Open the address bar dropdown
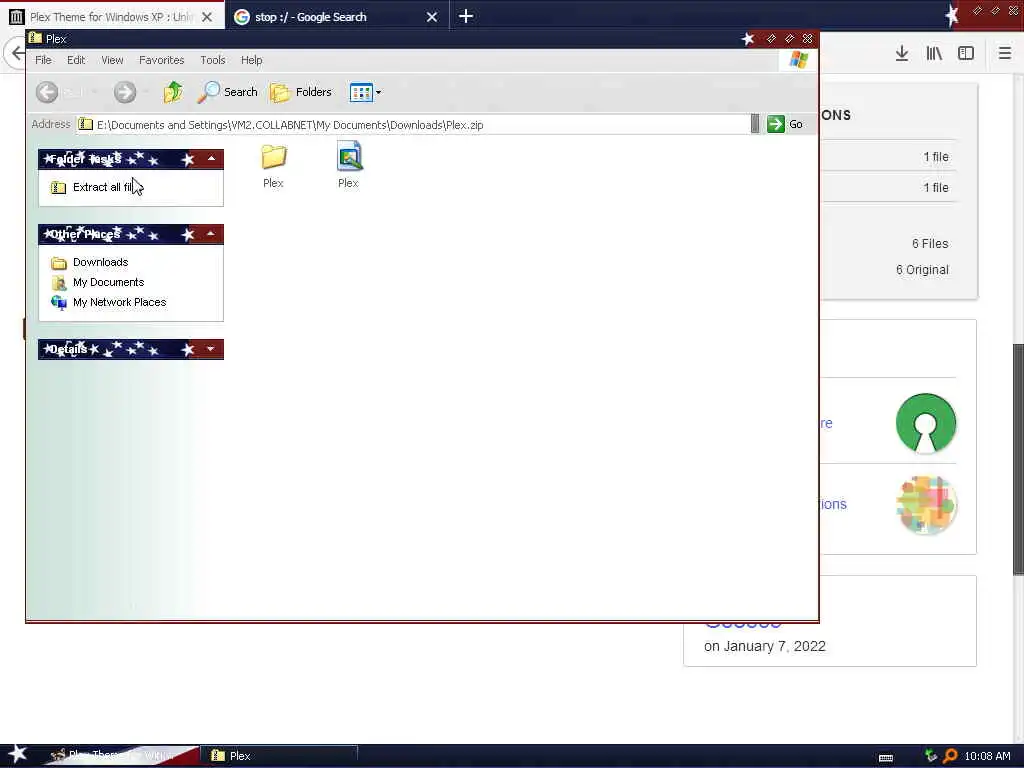Screen dimensions: 1024x768 755,124
